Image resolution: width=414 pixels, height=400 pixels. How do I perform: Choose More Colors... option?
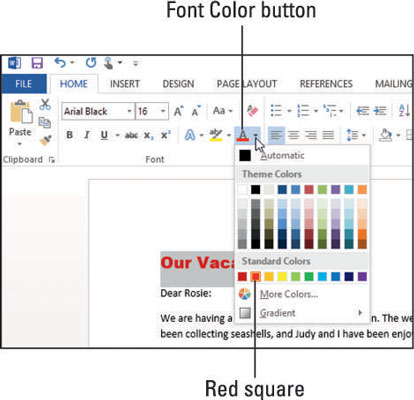[289, 294]
